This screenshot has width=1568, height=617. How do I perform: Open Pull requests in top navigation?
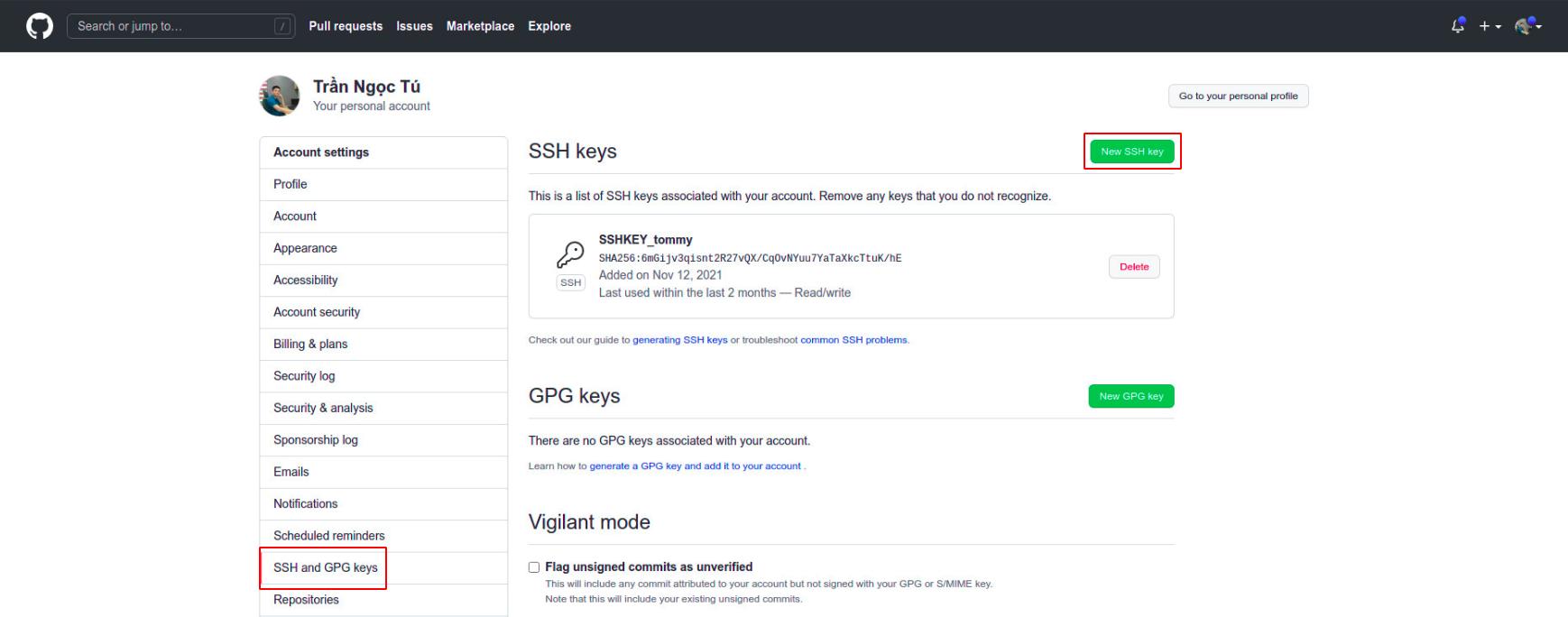click(x=346, y=26)
